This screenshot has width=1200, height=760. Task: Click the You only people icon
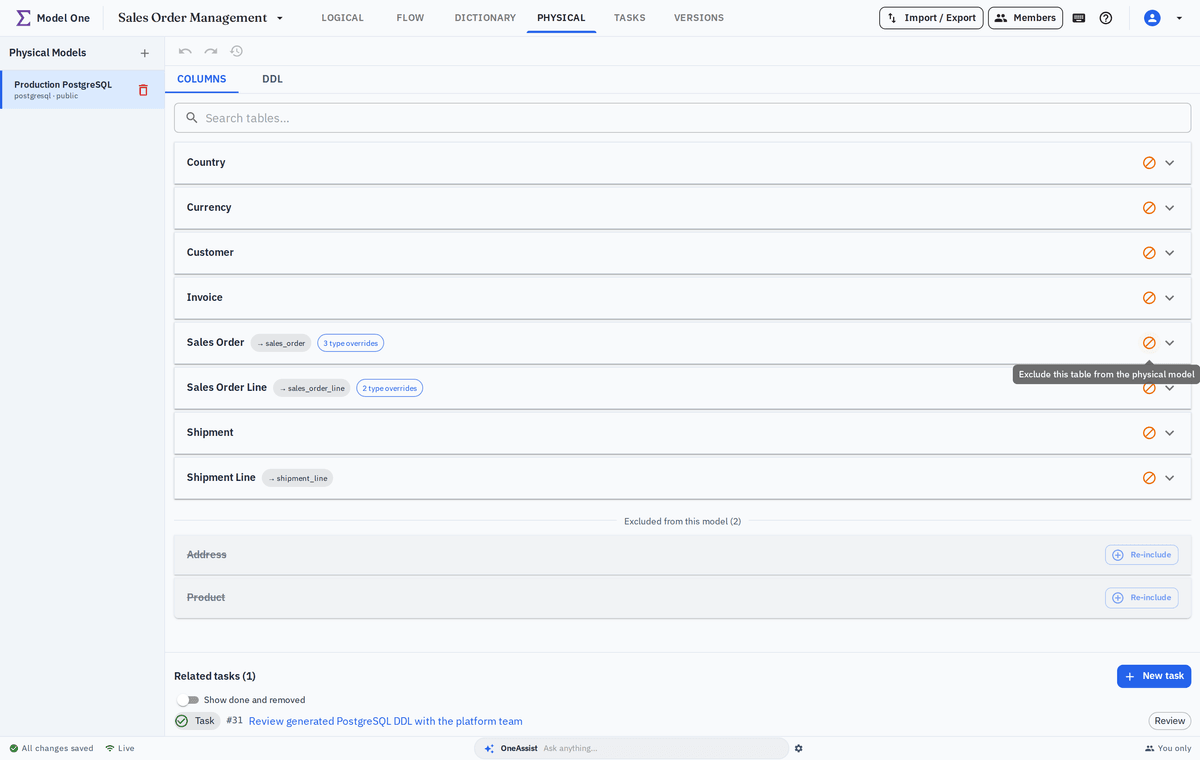pyautogui.click(x=1150, y=748)
